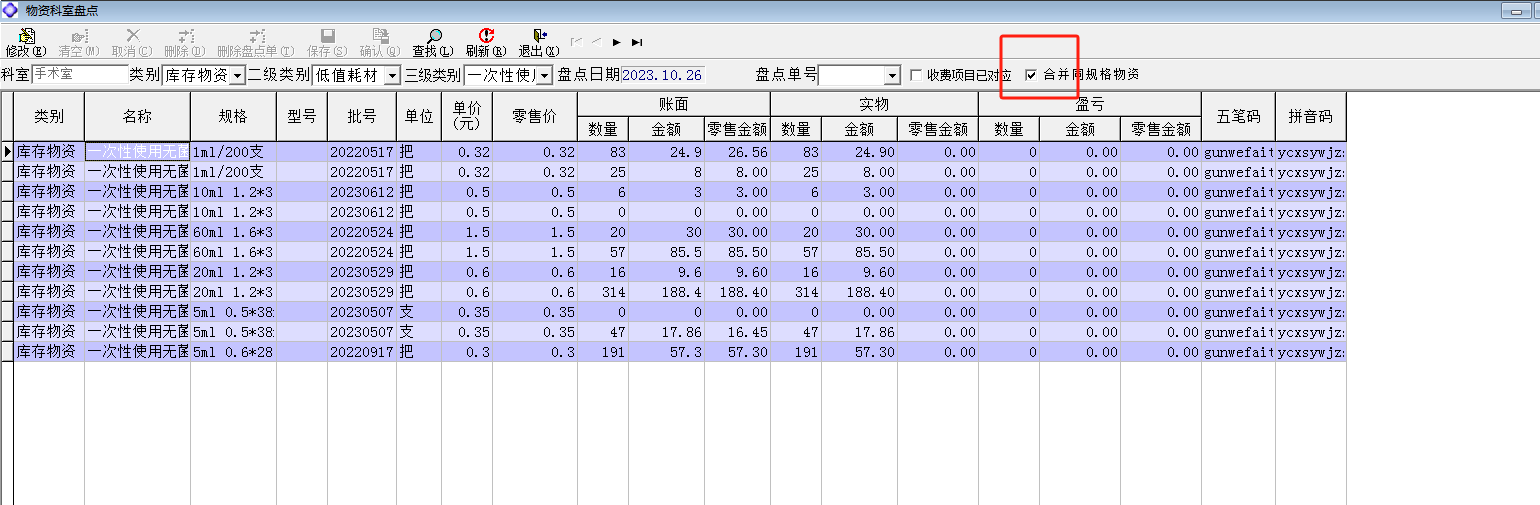Open the 三级类别 一次性使用 dropdown
Screen dimensions: 1540x505
(544, 75)
